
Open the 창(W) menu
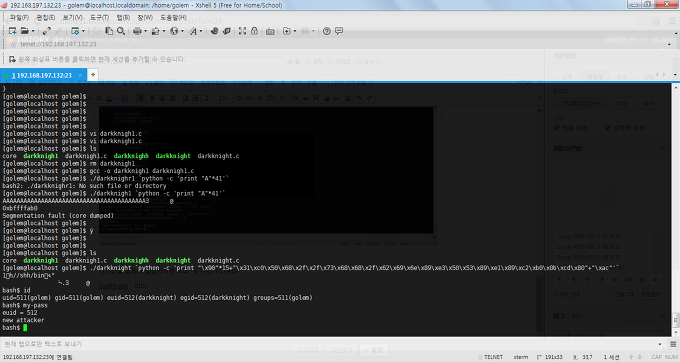(145, 18)
